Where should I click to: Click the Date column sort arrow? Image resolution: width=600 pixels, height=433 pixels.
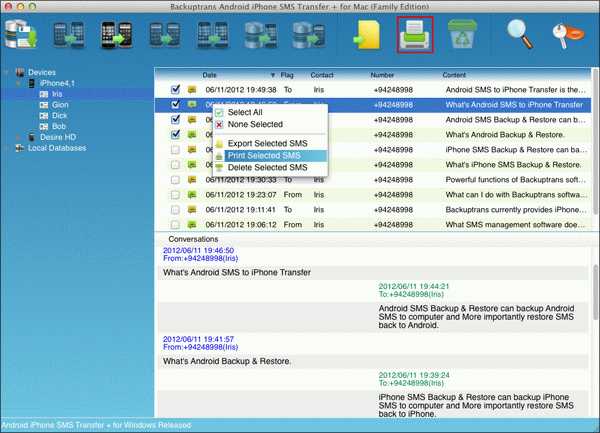pyautogui.click(x=273, y=75)
